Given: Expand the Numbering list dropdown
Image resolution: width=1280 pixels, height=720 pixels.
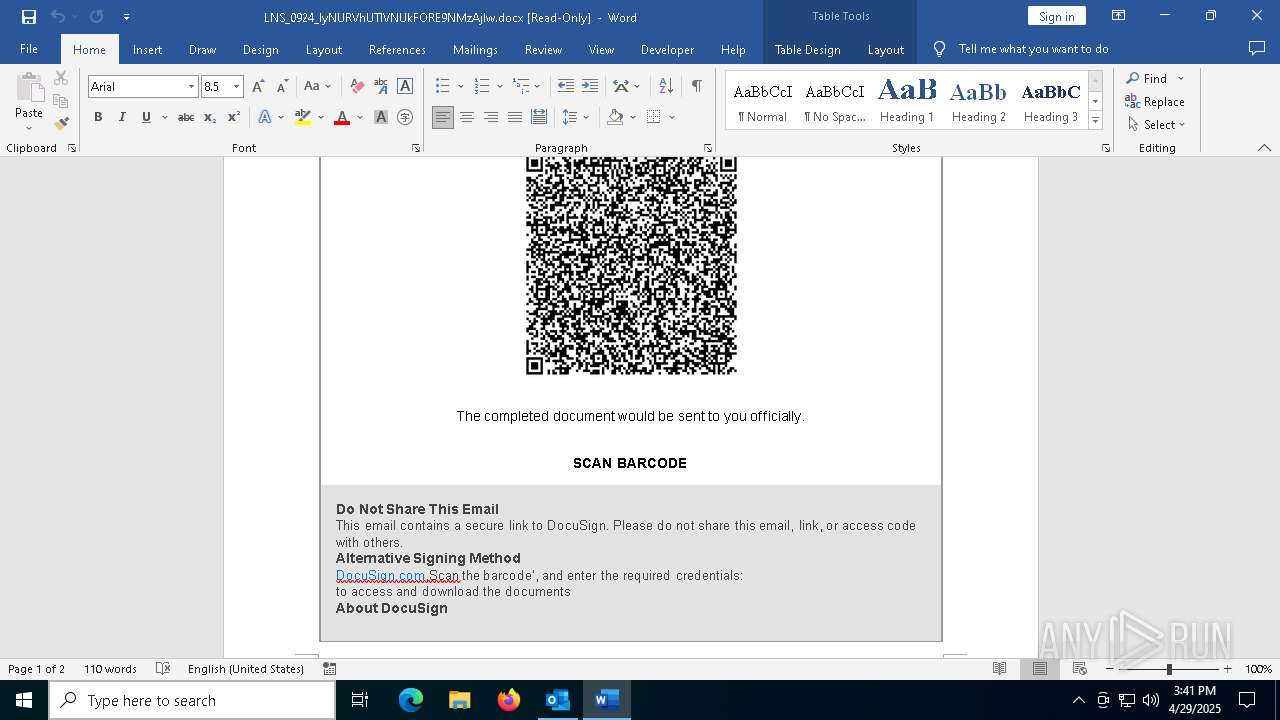Looking at the screenshot, I should click(499, 87).
